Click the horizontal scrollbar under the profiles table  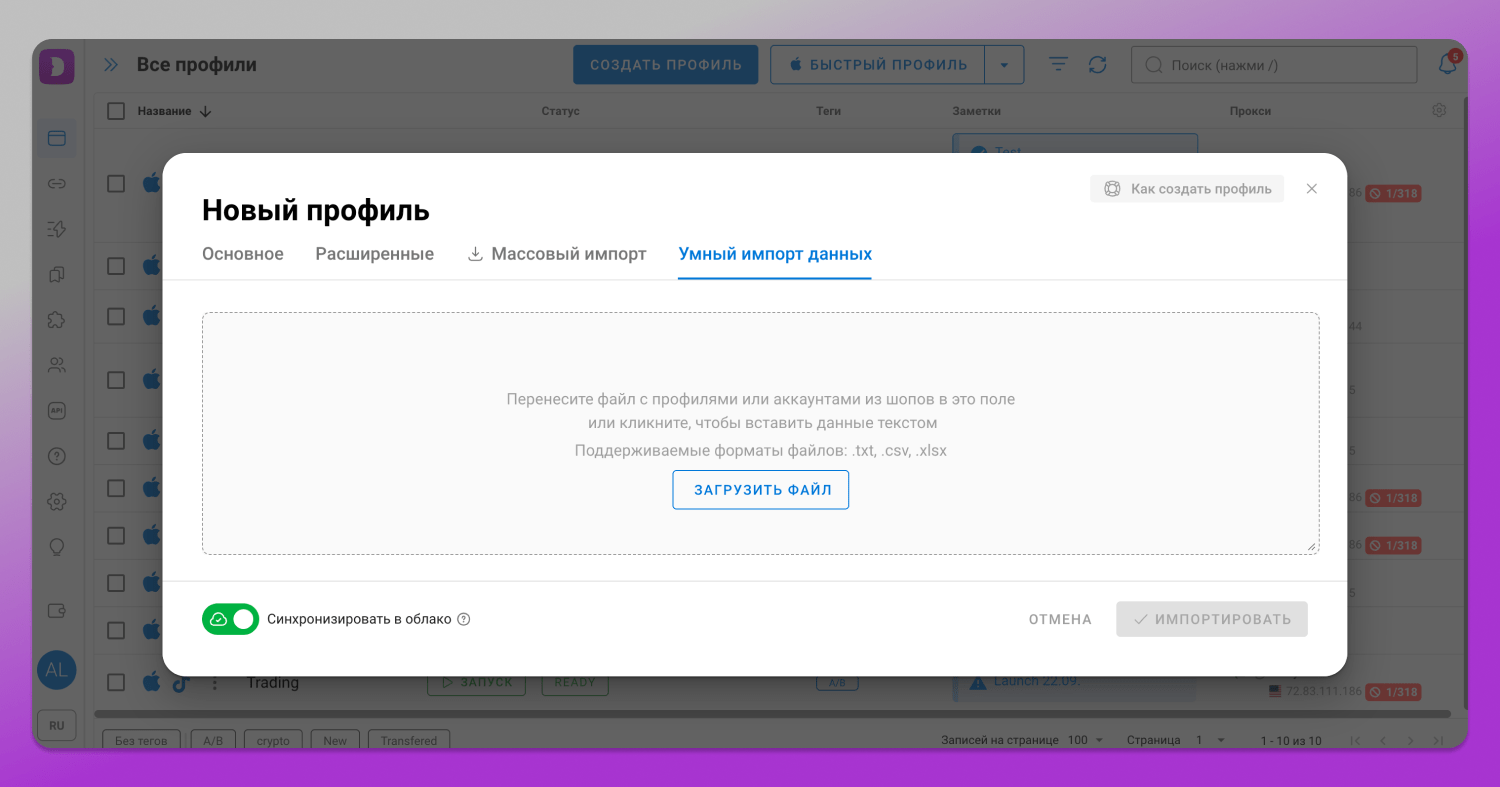click(x=772, y=714)
